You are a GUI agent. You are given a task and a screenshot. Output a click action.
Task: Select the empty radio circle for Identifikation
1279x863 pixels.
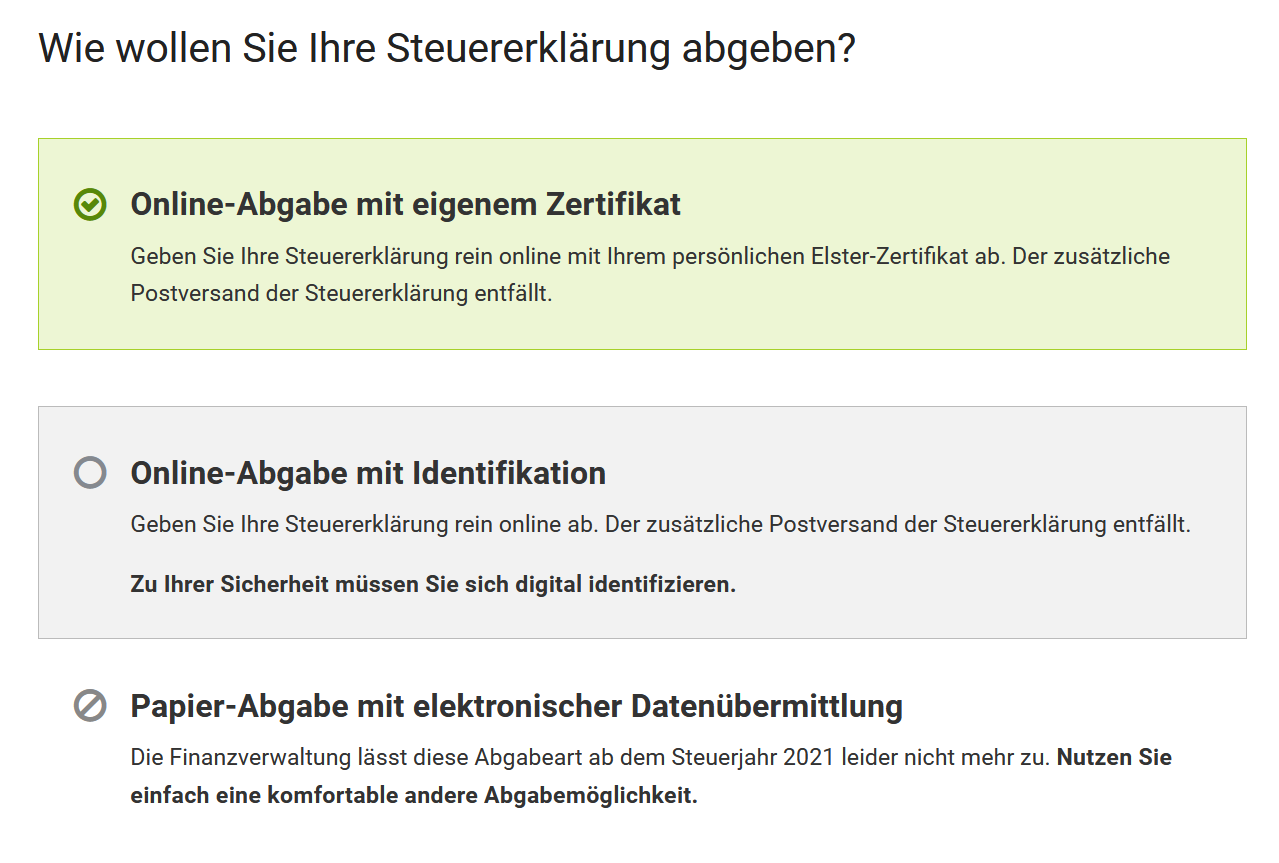[90, 473]
